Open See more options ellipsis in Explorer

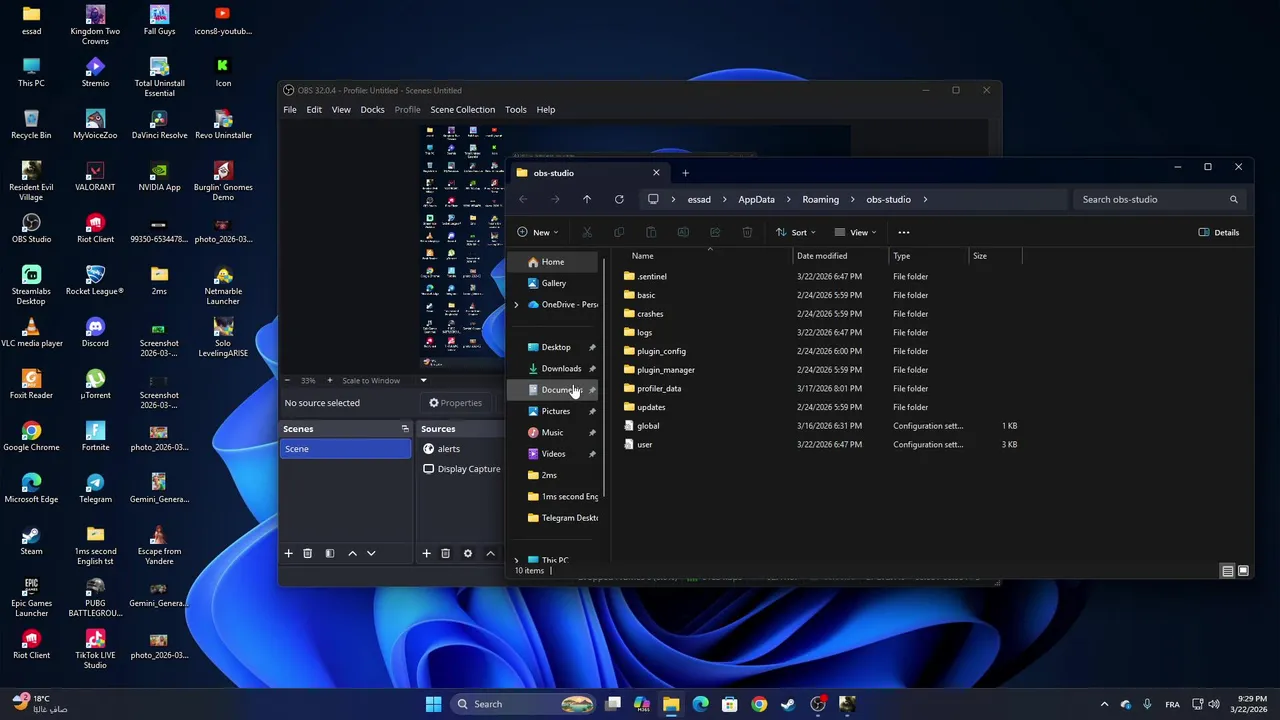tap(903, 232)
